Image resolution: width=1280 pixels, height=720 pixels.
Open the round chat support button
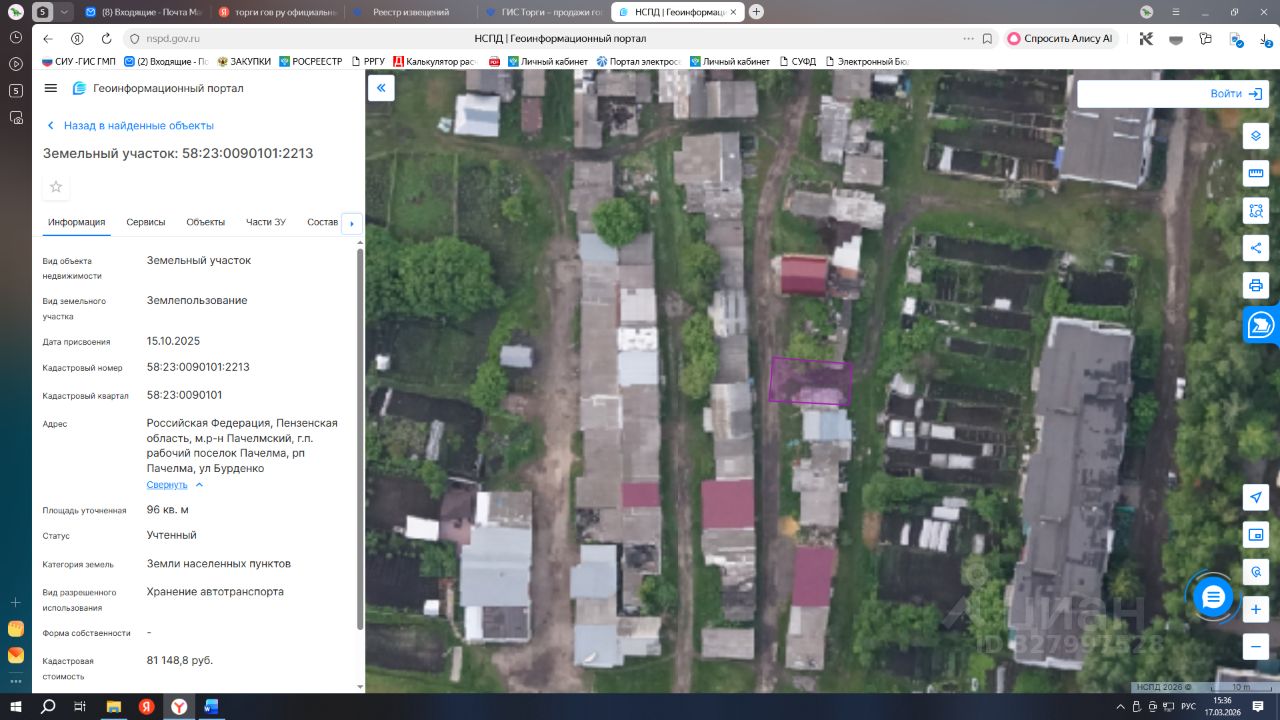pos(1213,598)
